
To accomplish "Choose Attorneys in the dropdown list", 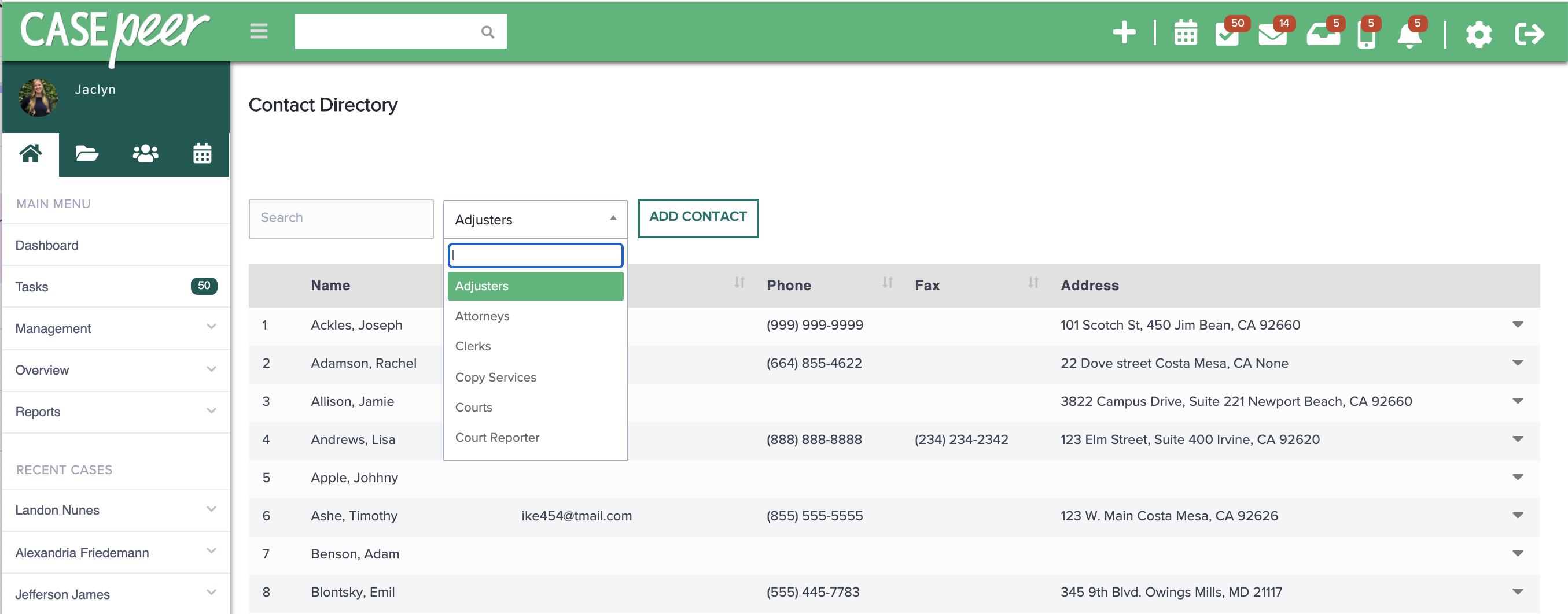I will pos(535,316).
